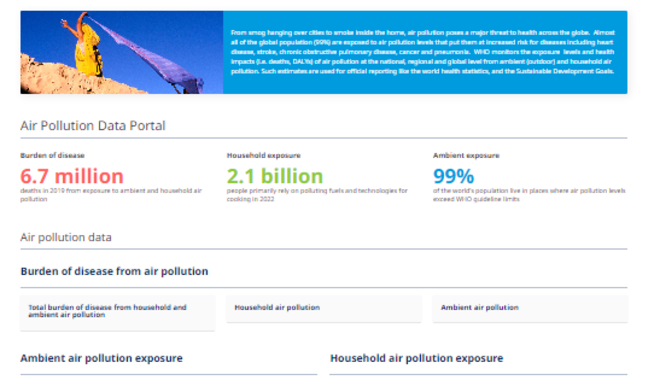Image resolution: width=660 pixels, height=380 pixels.
Task: Click the Household exposure label
Action: tap(263, 155)
